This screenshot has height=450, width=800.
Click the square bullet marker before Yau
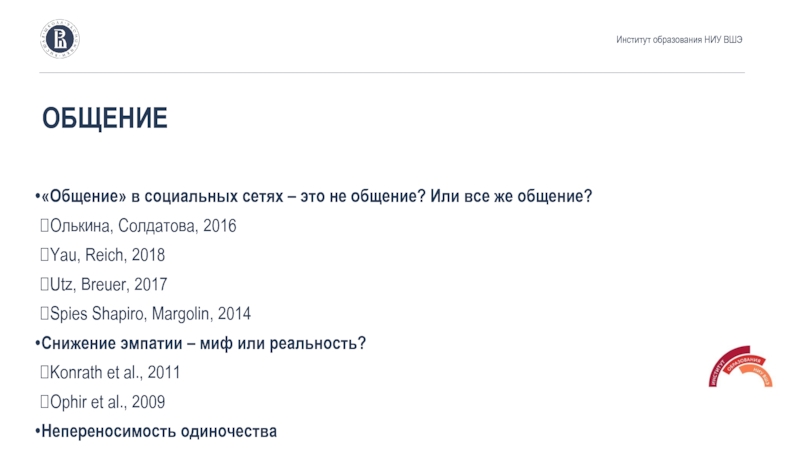(x=44, y=255)
